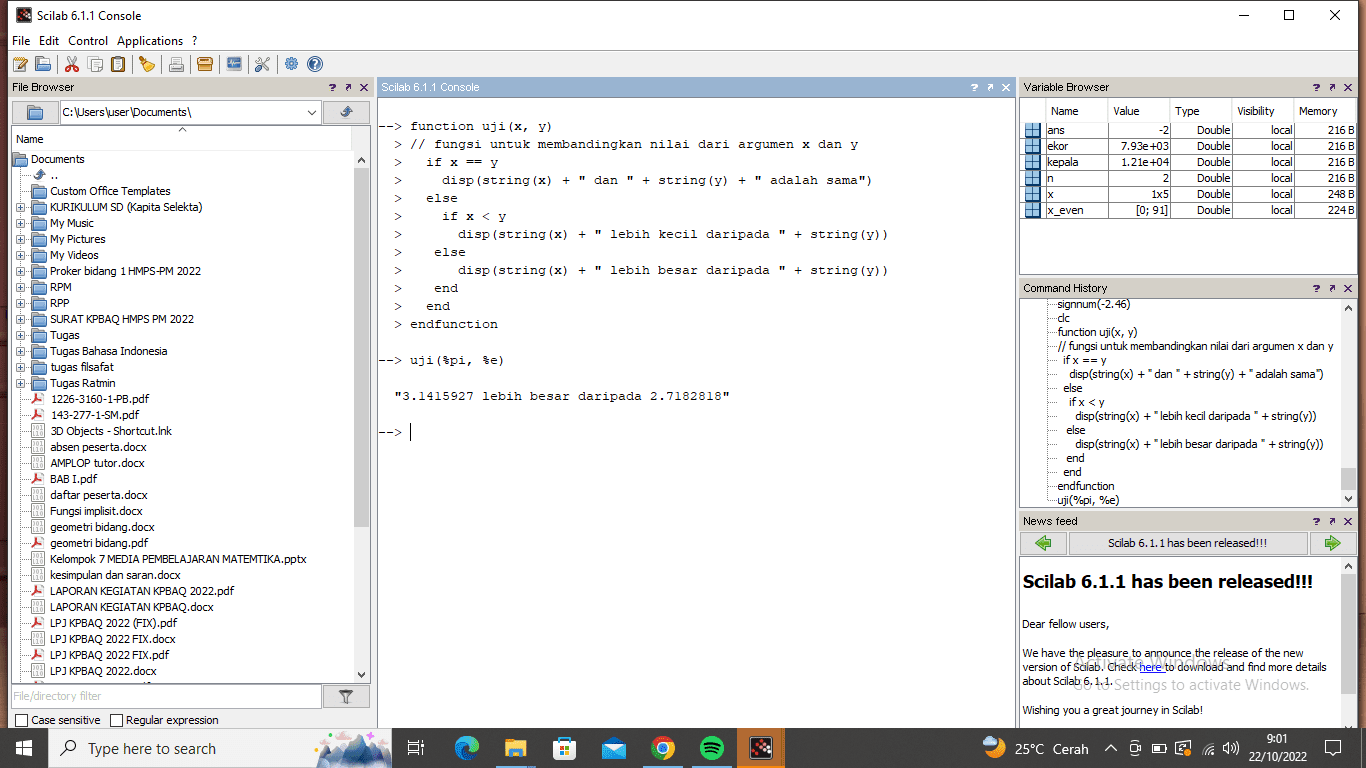The width and height of the screenshot is (1366, 768).
Task: Click the 'here' download link in News feed
Action: (1151, 667)
